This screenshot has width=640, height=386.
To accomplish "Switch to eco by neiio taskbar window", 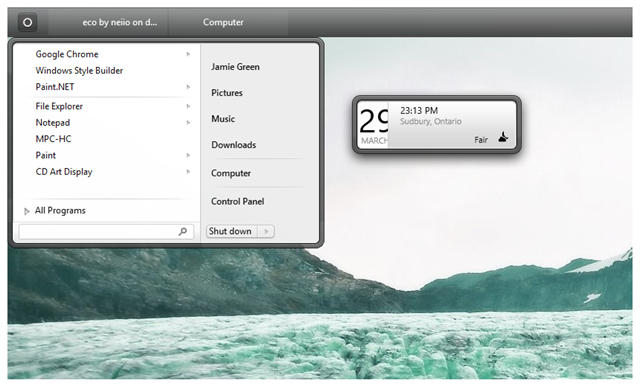I will click(x=108, y=22).
